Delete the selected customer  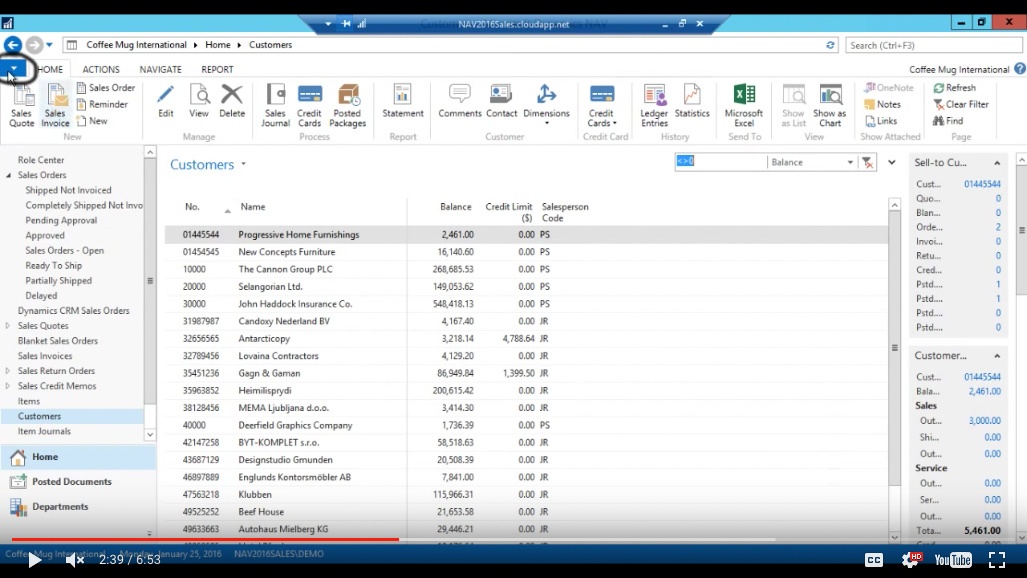[232, 102]
